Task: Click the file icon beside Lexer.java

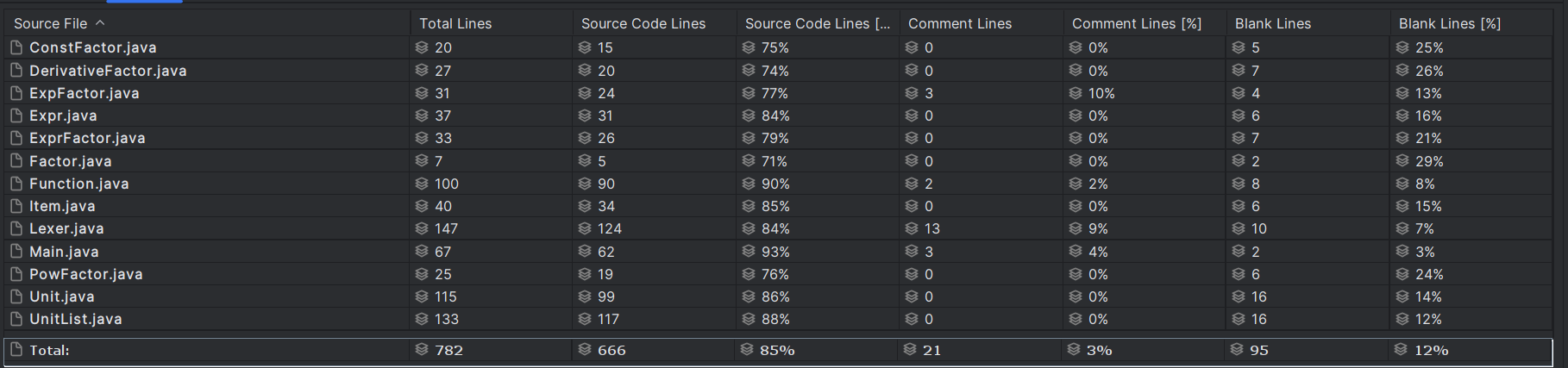Action: (x=16, y=228)
